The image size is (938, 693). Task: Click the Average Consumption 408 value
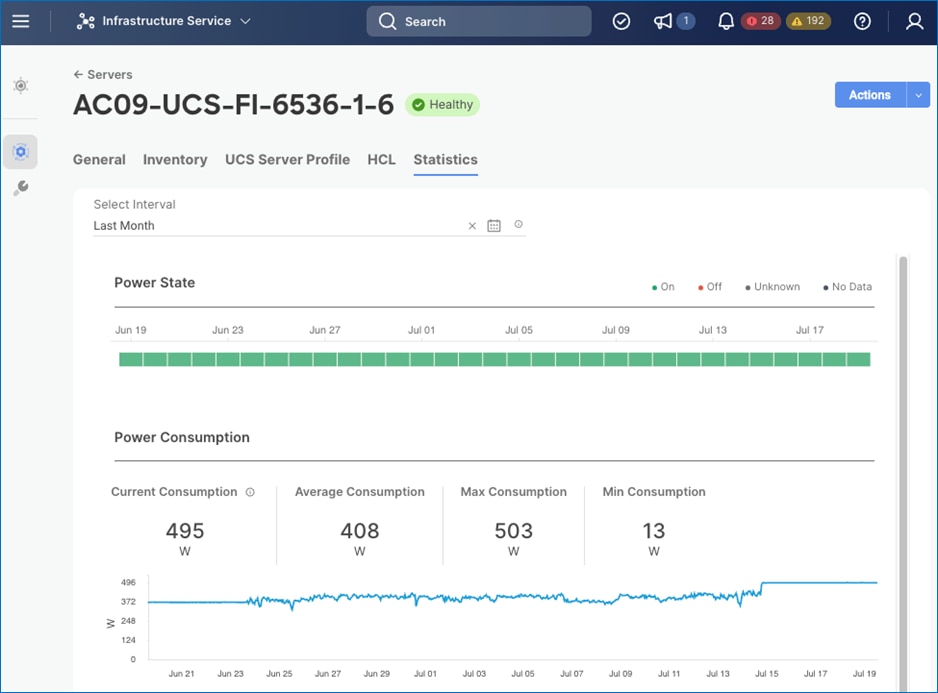[x=360, y=531]
